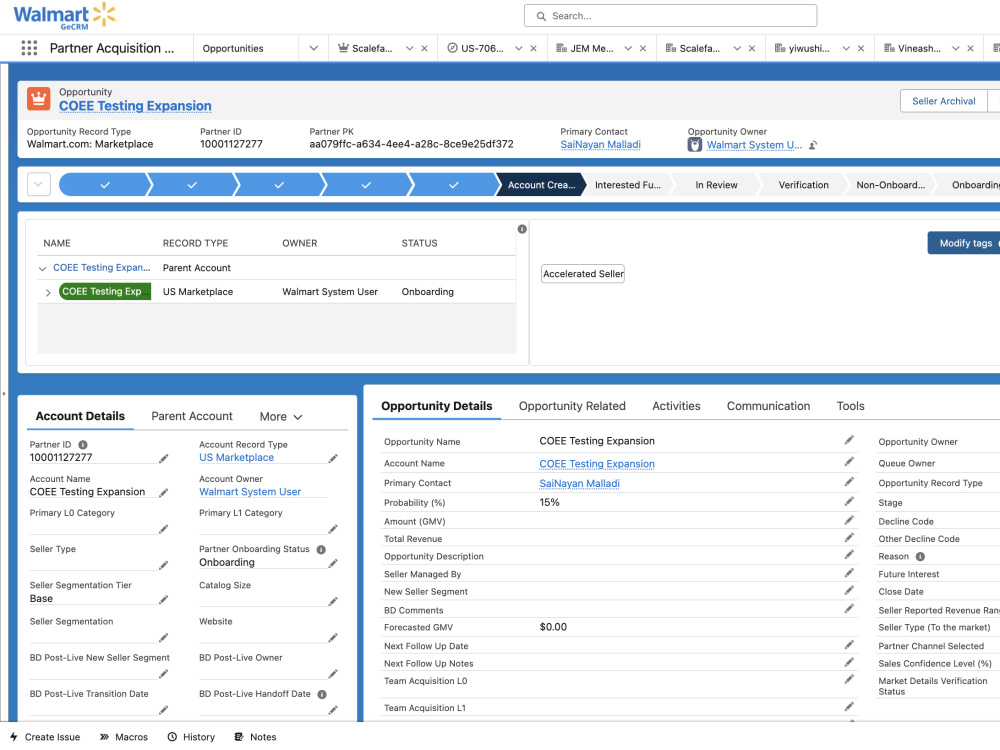Screen dimensions: 1000x750
Task: Switch to Activities tab
Action: (676, 406)
